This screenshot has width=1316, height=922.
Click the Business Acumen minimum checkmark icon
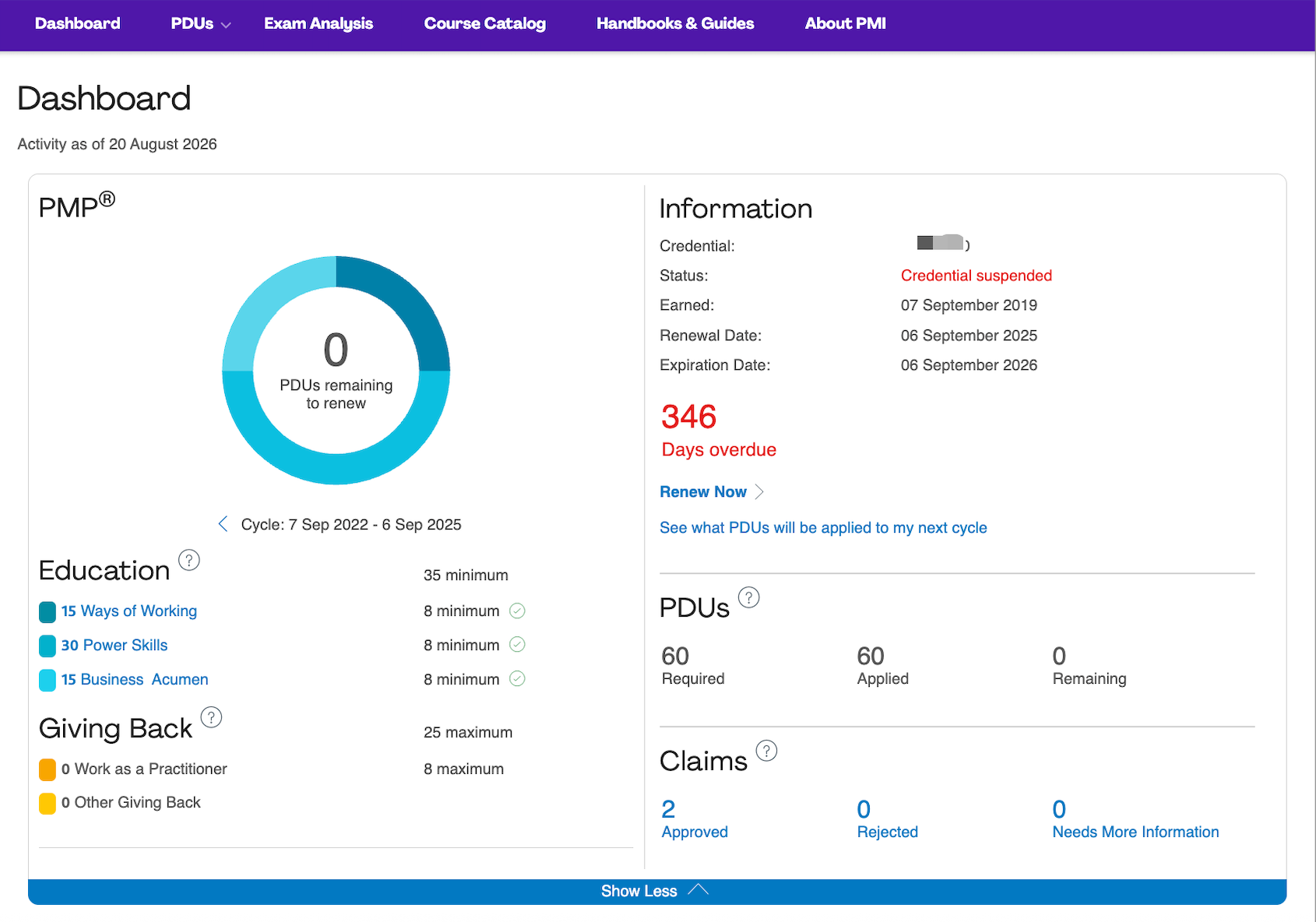coord(517,679)
